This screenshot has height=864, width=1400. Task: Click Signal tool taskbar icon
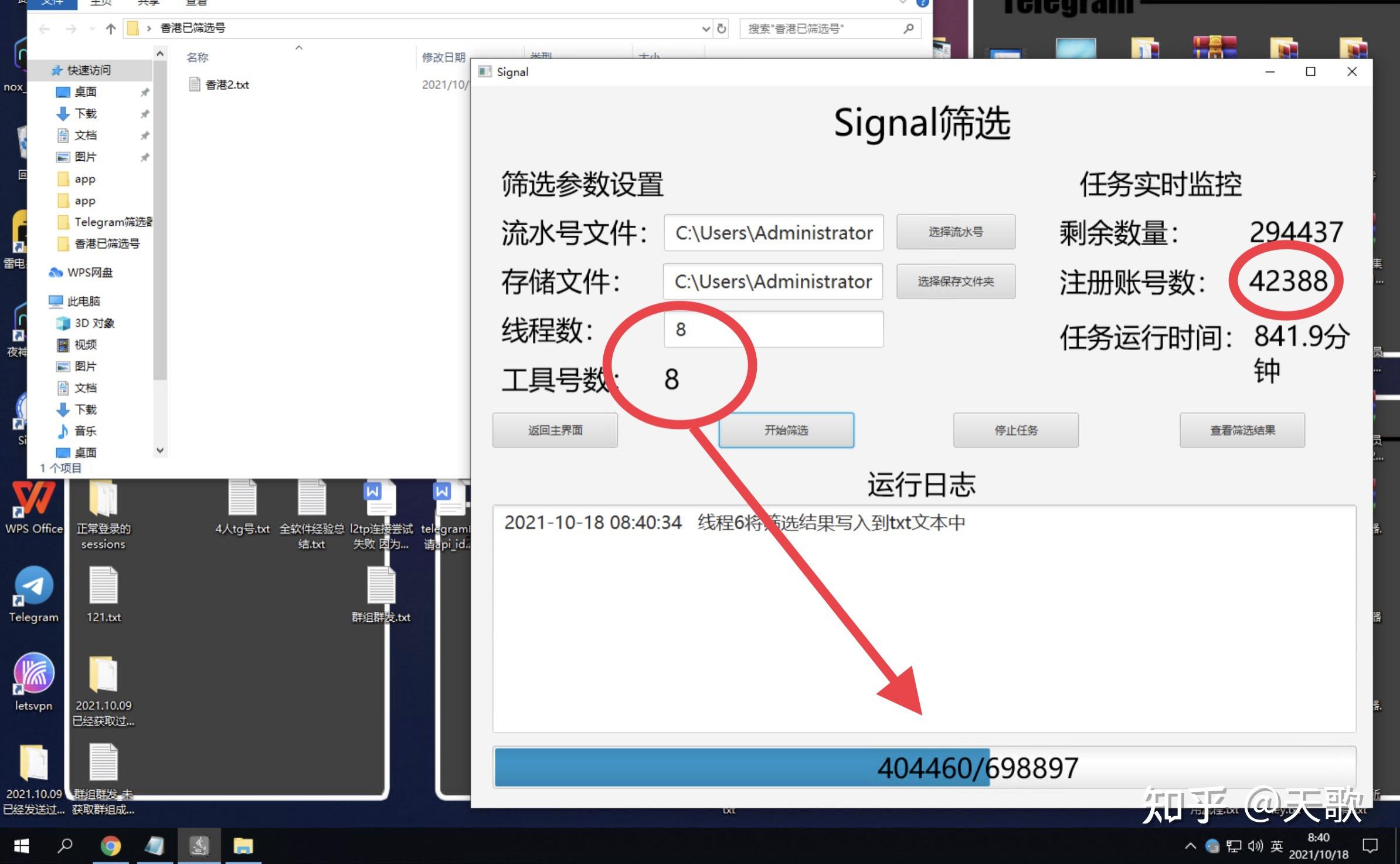click(199, 846)
